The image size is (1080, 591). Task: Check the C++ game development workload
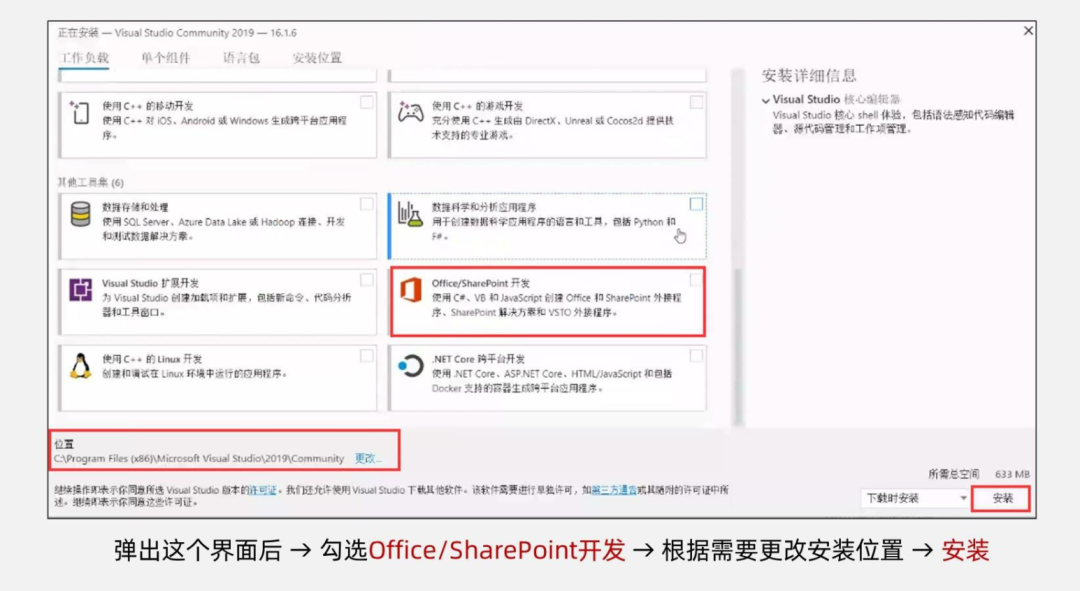[x=696, y=102]
